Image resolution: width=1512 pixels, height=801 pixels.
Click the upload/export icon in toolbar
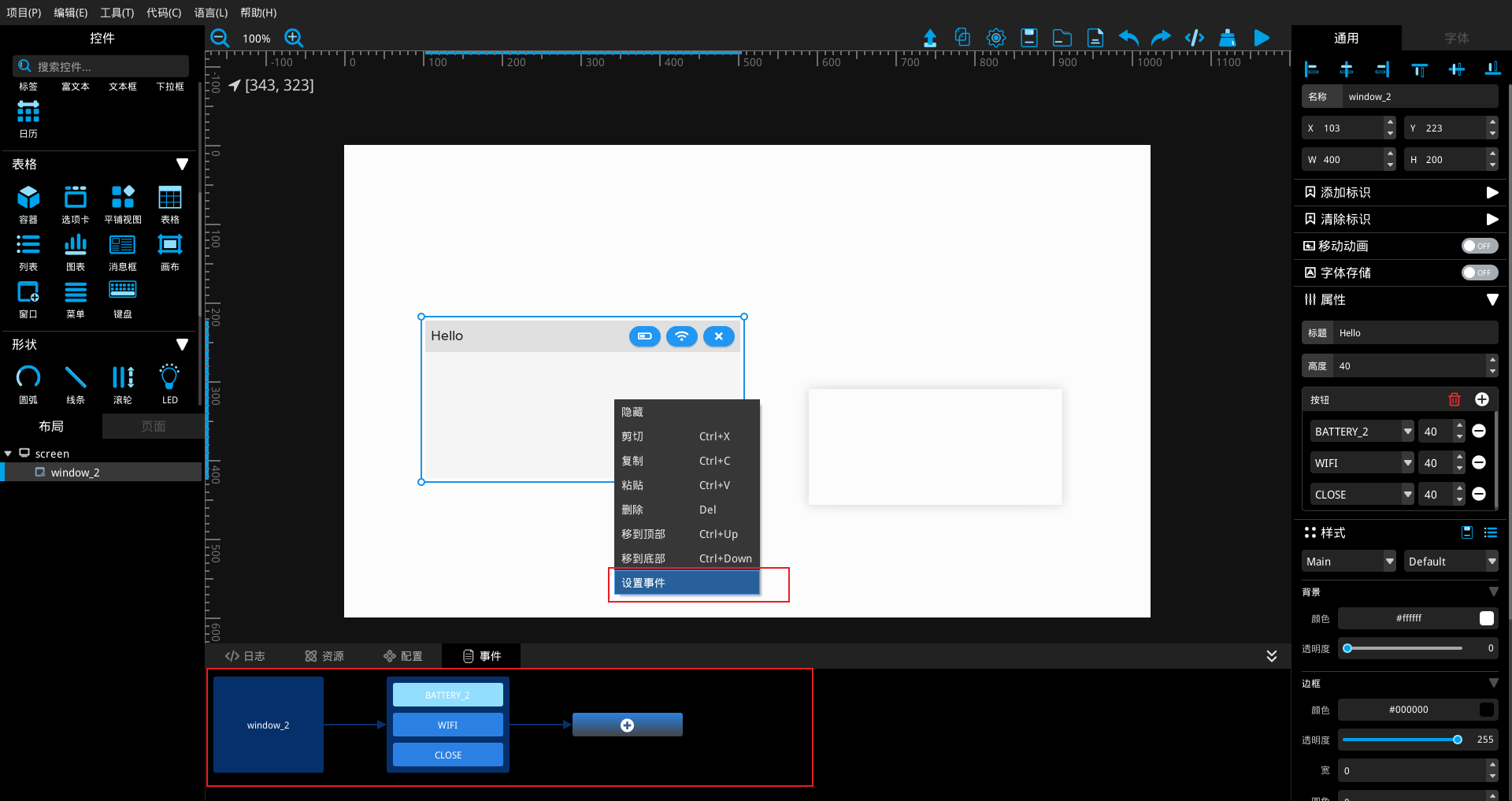pos(930,38)
